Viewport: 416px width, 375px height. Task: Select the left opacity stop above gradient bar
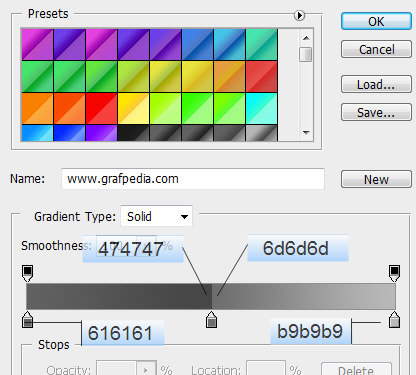point(27,273)
